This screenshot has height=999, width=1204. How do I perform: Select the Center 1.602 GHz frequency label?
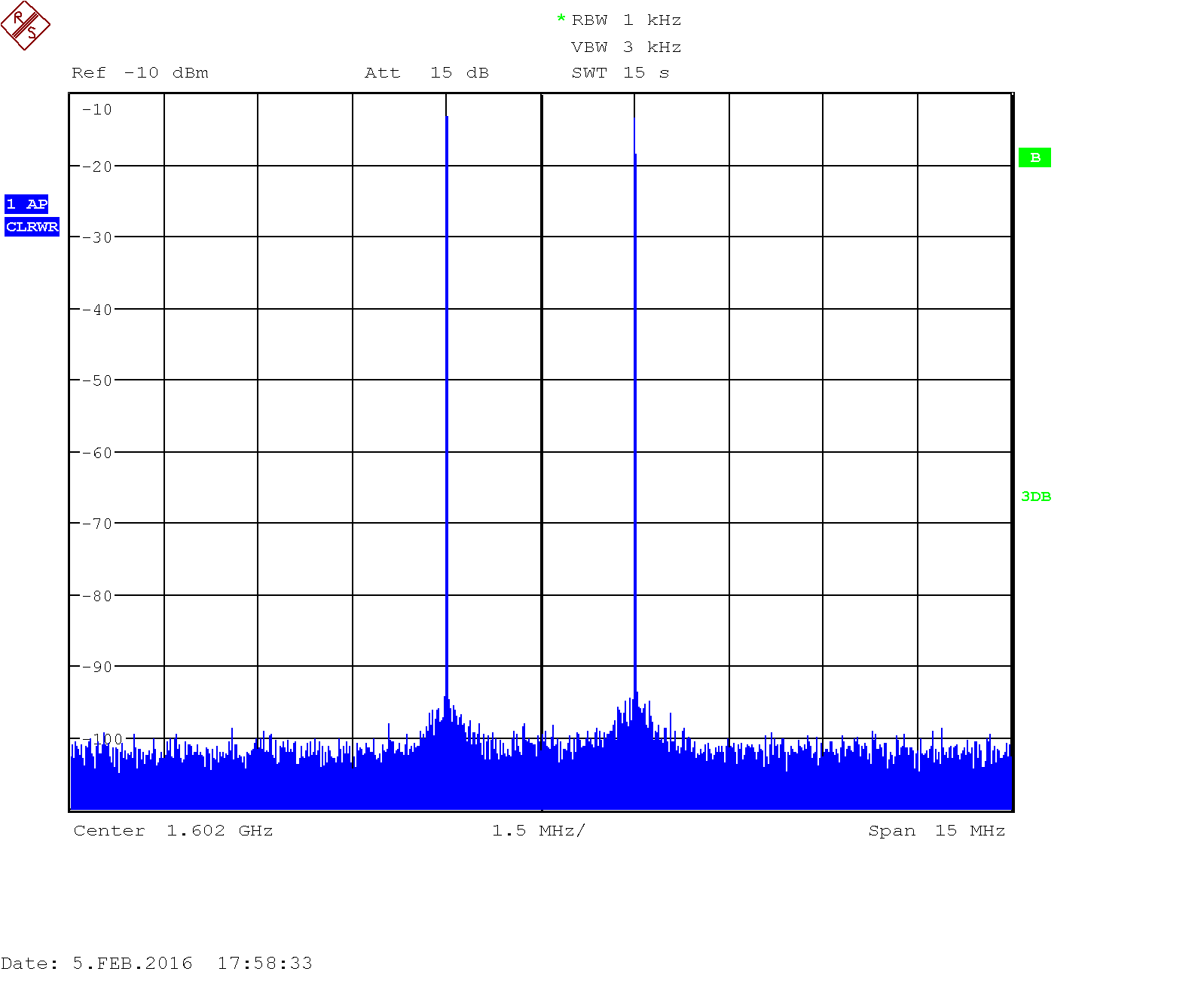tap(173, 831)
